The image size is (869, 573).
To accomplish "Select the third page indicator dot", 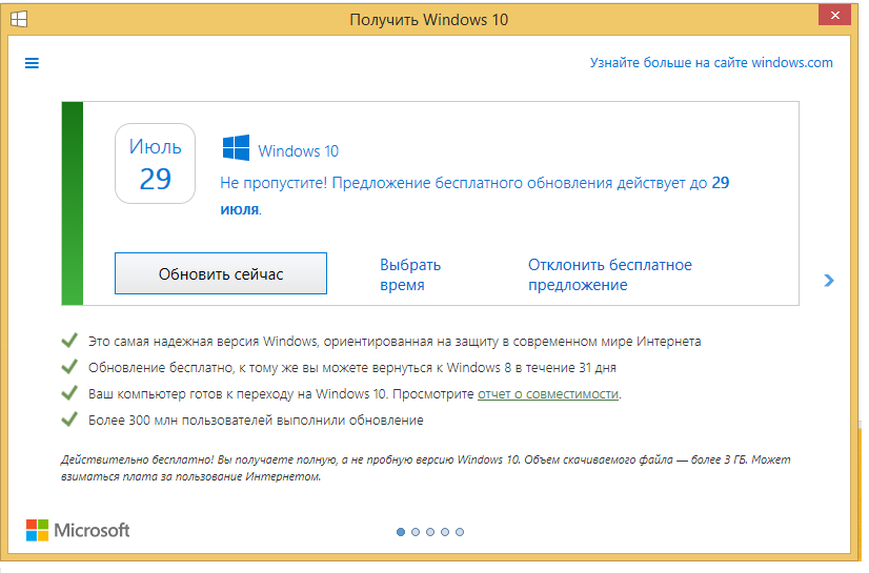I will (x=430, y=532).
